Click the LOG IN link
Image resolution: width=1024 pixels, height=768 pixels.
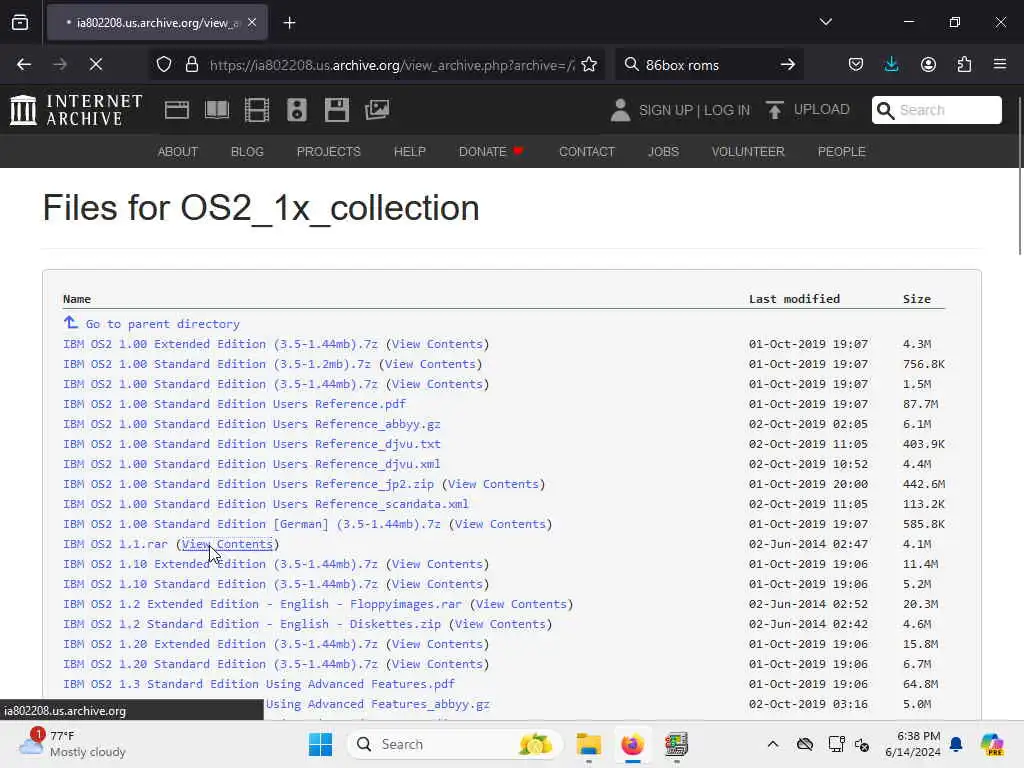(x=727, y=110)
